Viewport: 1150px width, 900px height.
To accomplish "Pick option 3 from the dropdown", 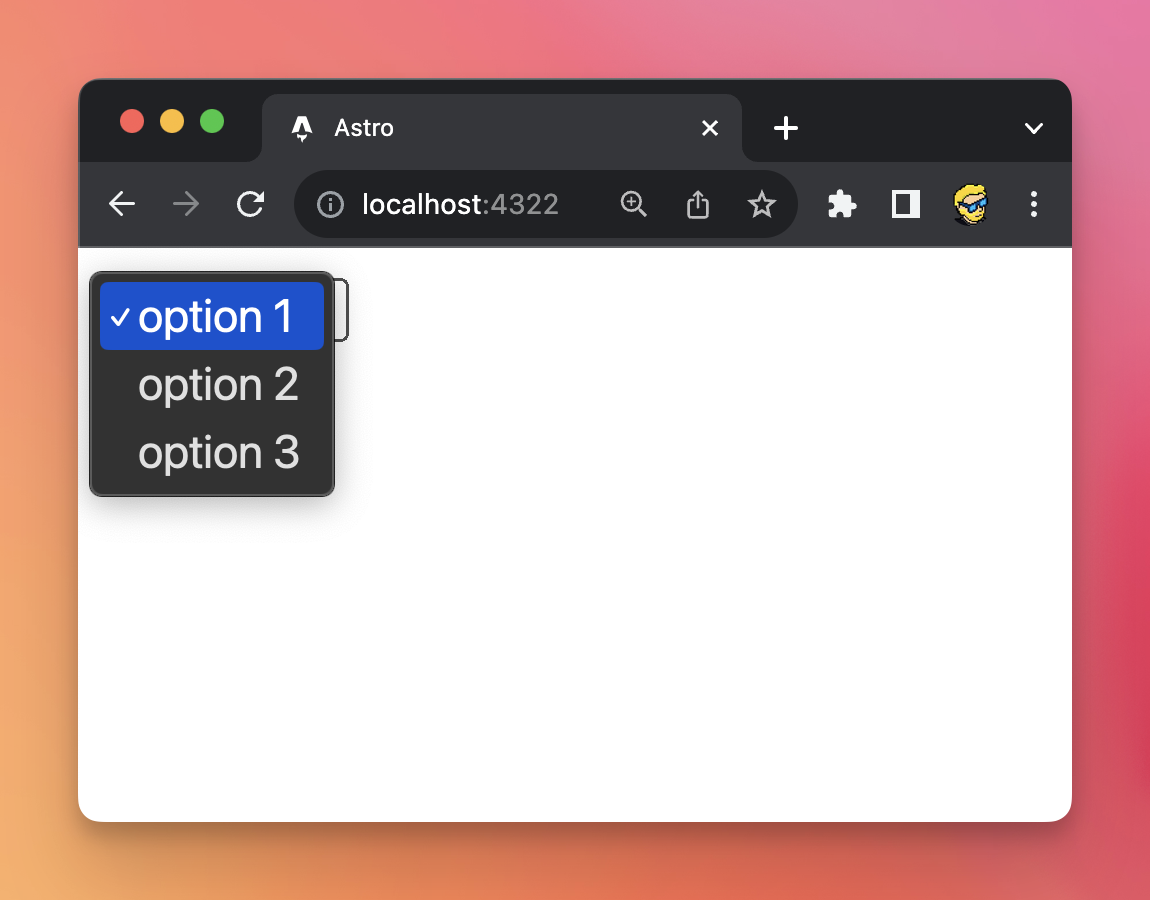I will (x=217, y=453).
